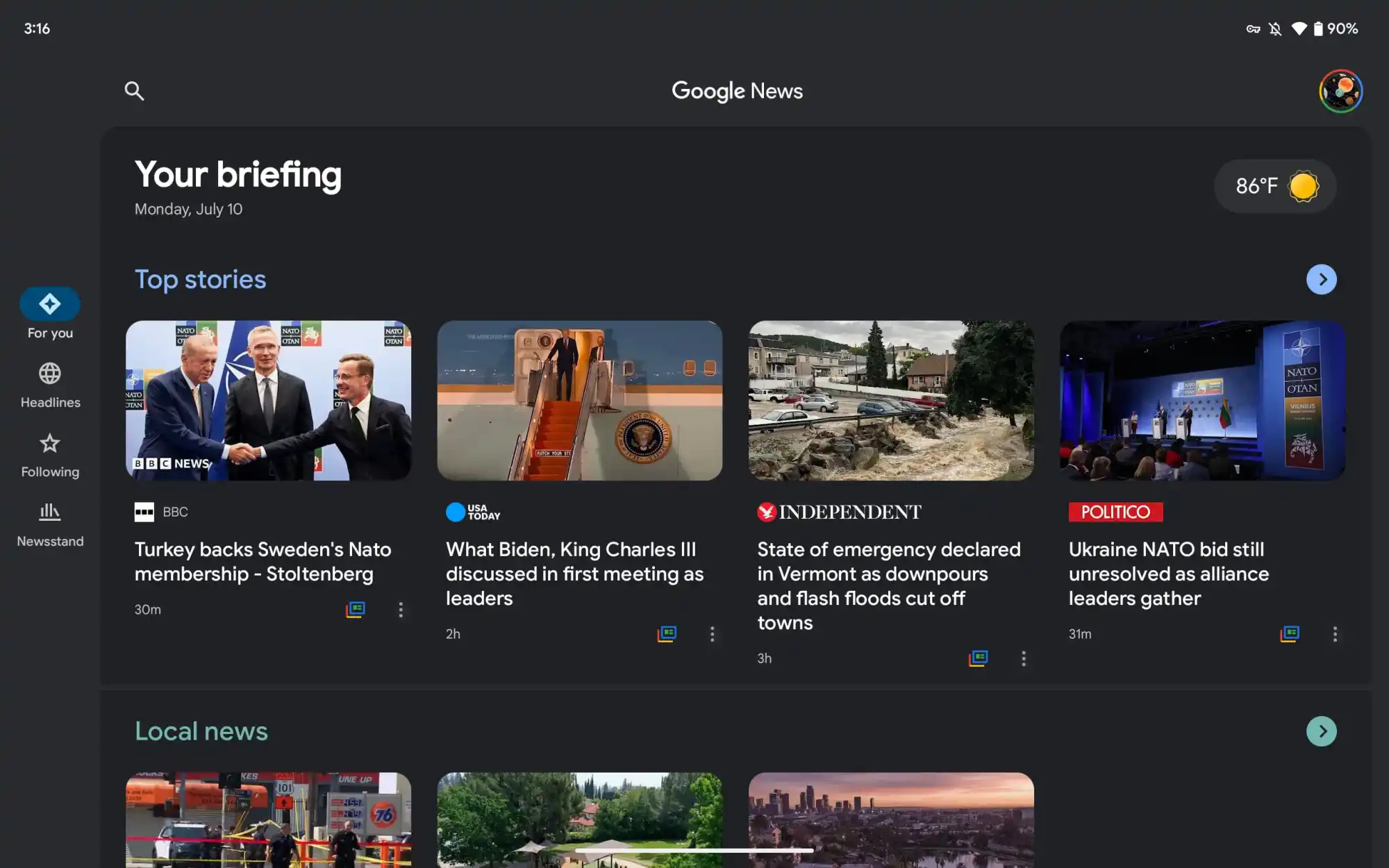Open more options for Biden King Charles story
The height and width of the screenshot is (868, 1389).
point(712,633)
